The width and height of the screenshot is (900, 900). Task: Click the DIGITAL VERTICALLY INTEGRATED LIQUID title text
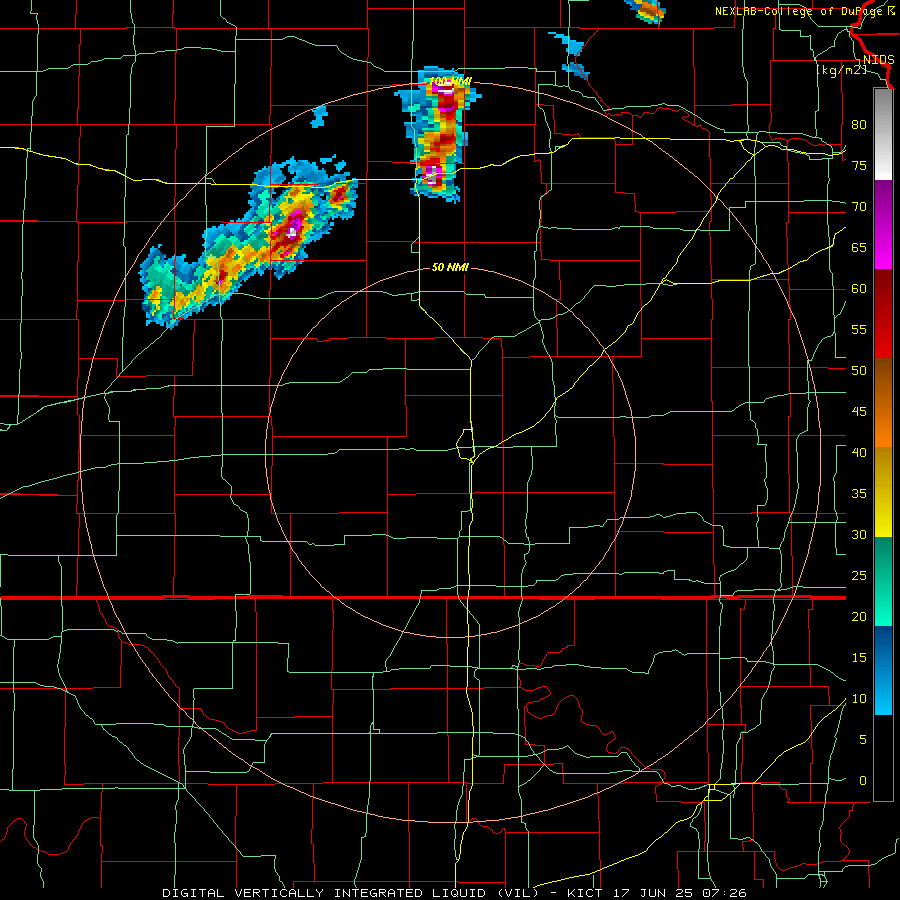(324, 893)
